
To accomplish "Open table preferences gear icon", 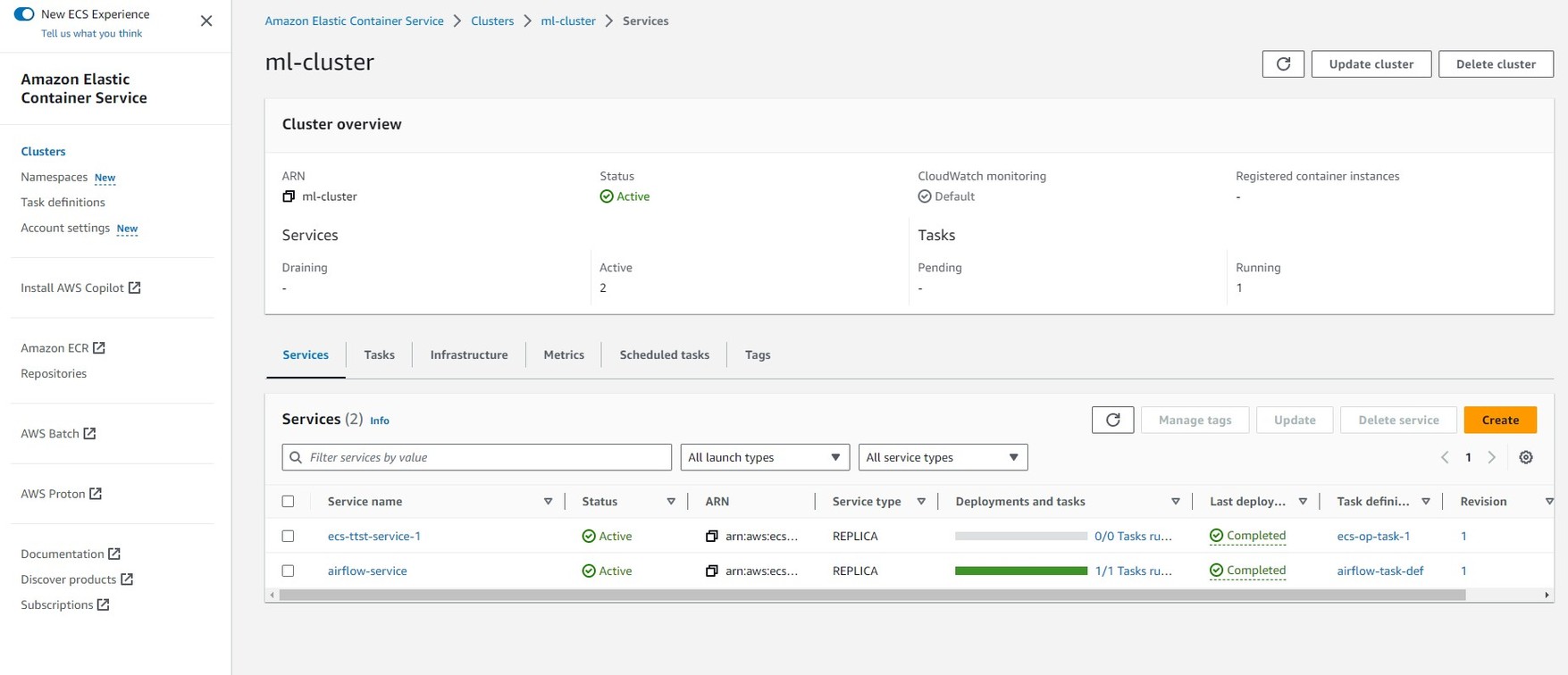I will [x=1526, y=457].
